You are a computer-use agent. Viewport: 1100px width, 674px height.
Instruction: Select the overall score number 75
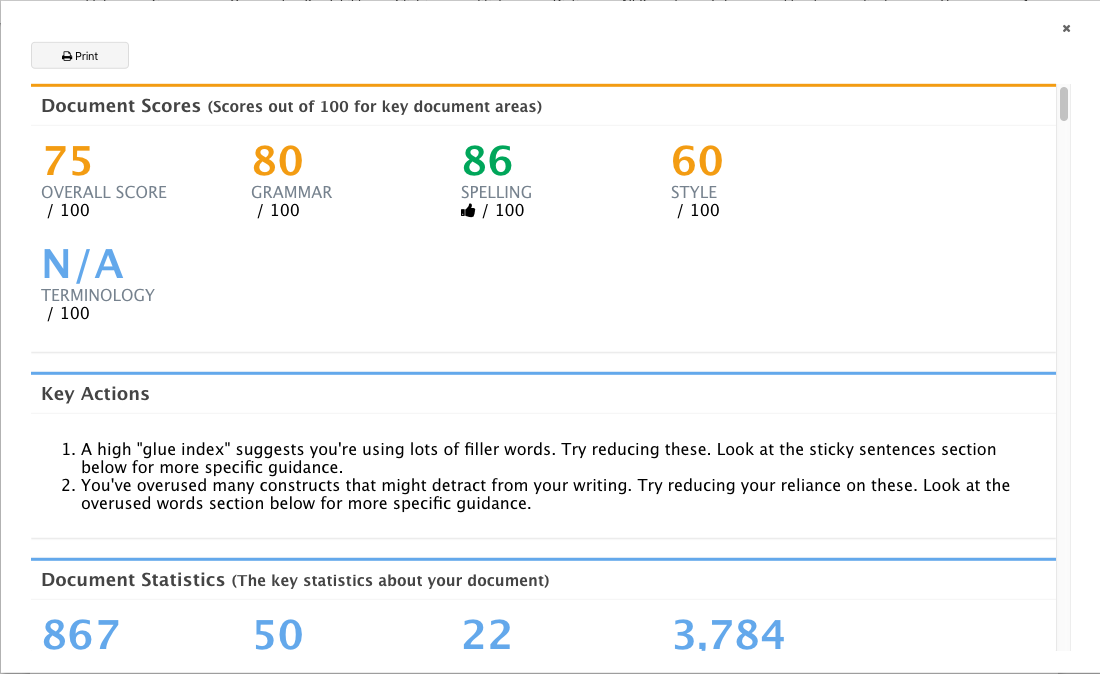tap(67, 161)
